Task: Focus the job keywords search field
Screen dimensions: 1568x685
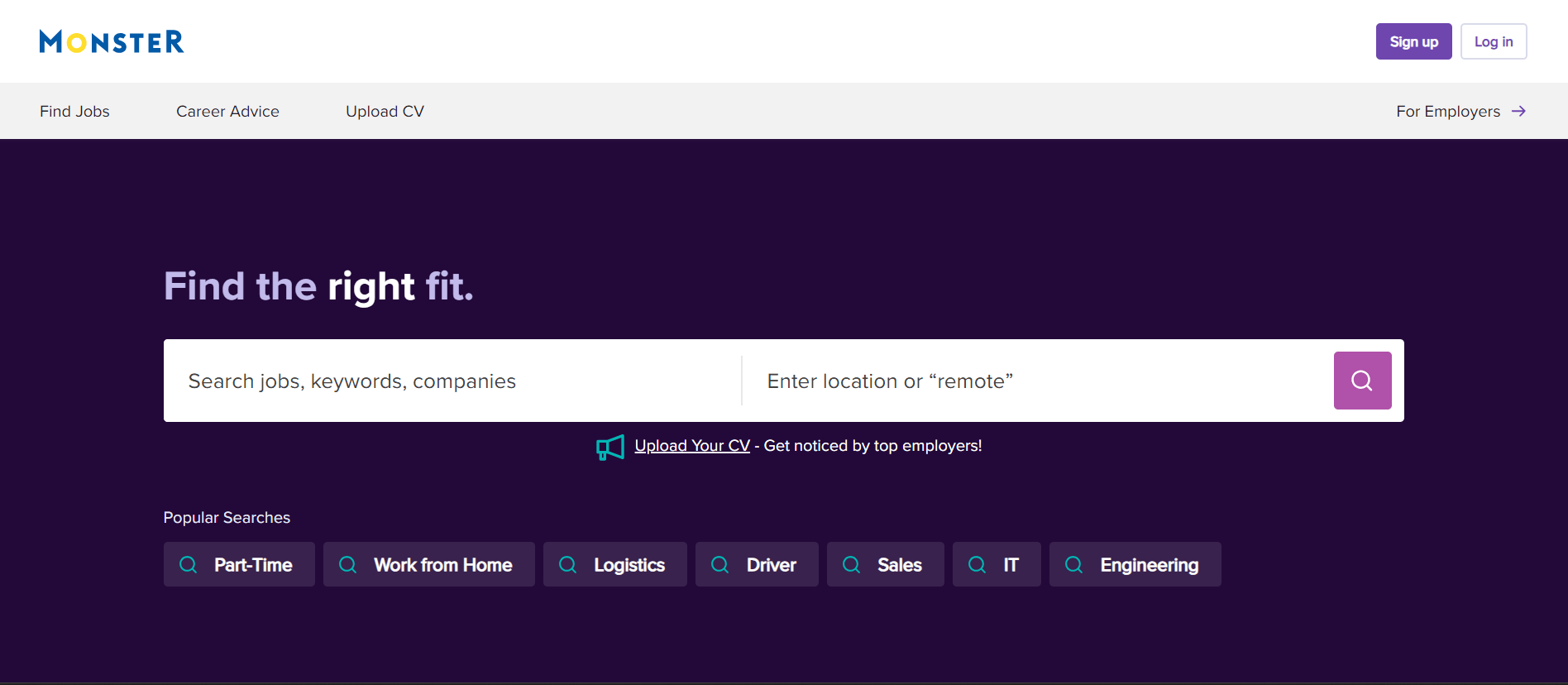Action: [x=452, y=381]
